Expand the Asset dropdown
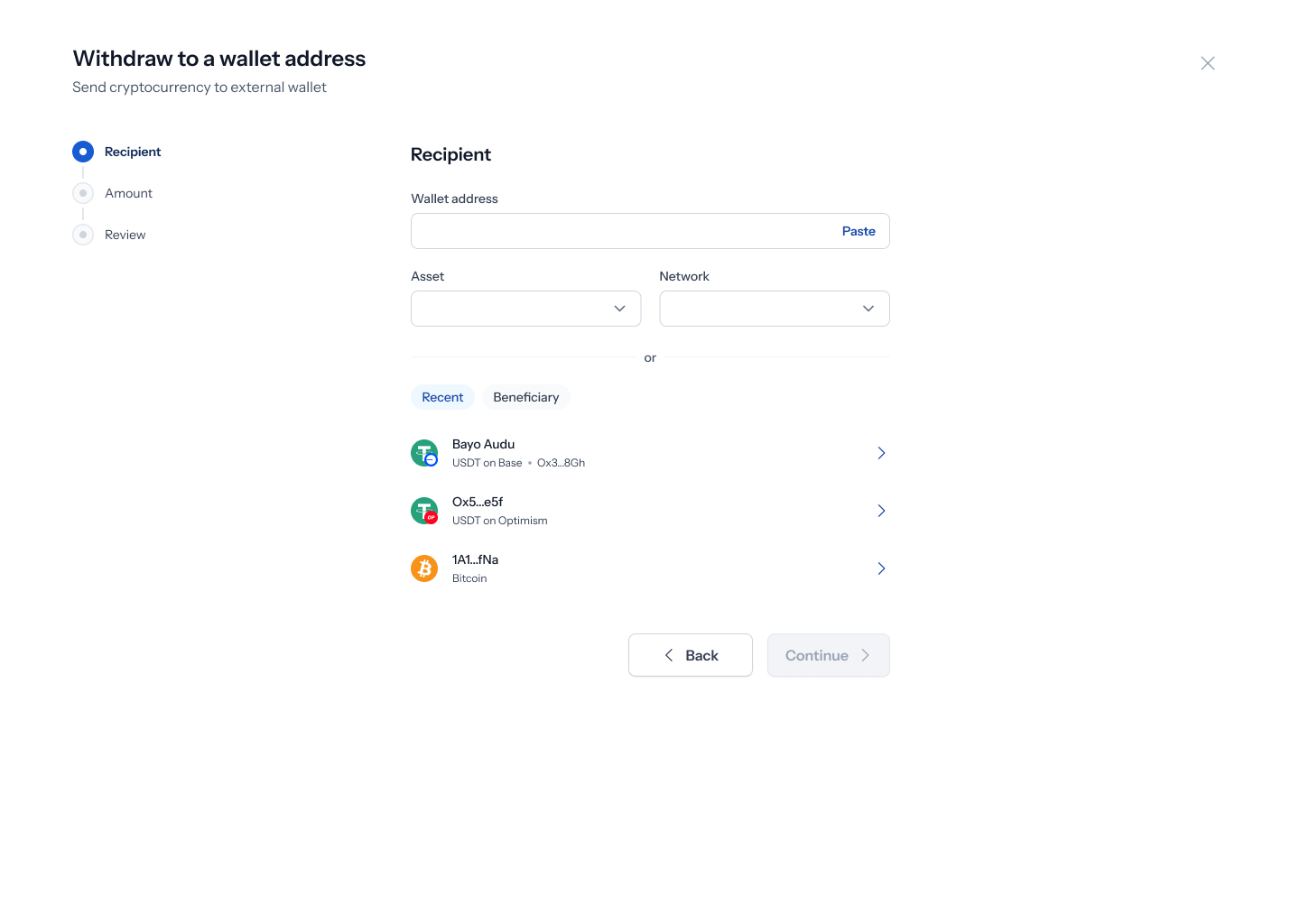The image size is (1300, 924). click(526, 309)
